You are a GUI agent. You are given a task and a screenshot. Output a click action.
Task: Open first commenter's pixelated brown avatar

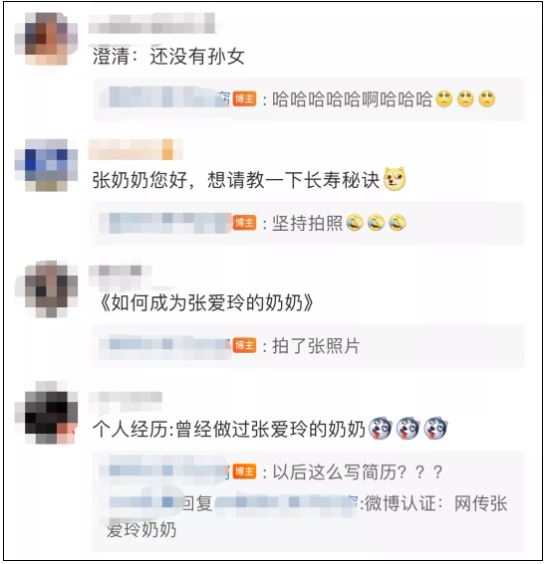46,39
